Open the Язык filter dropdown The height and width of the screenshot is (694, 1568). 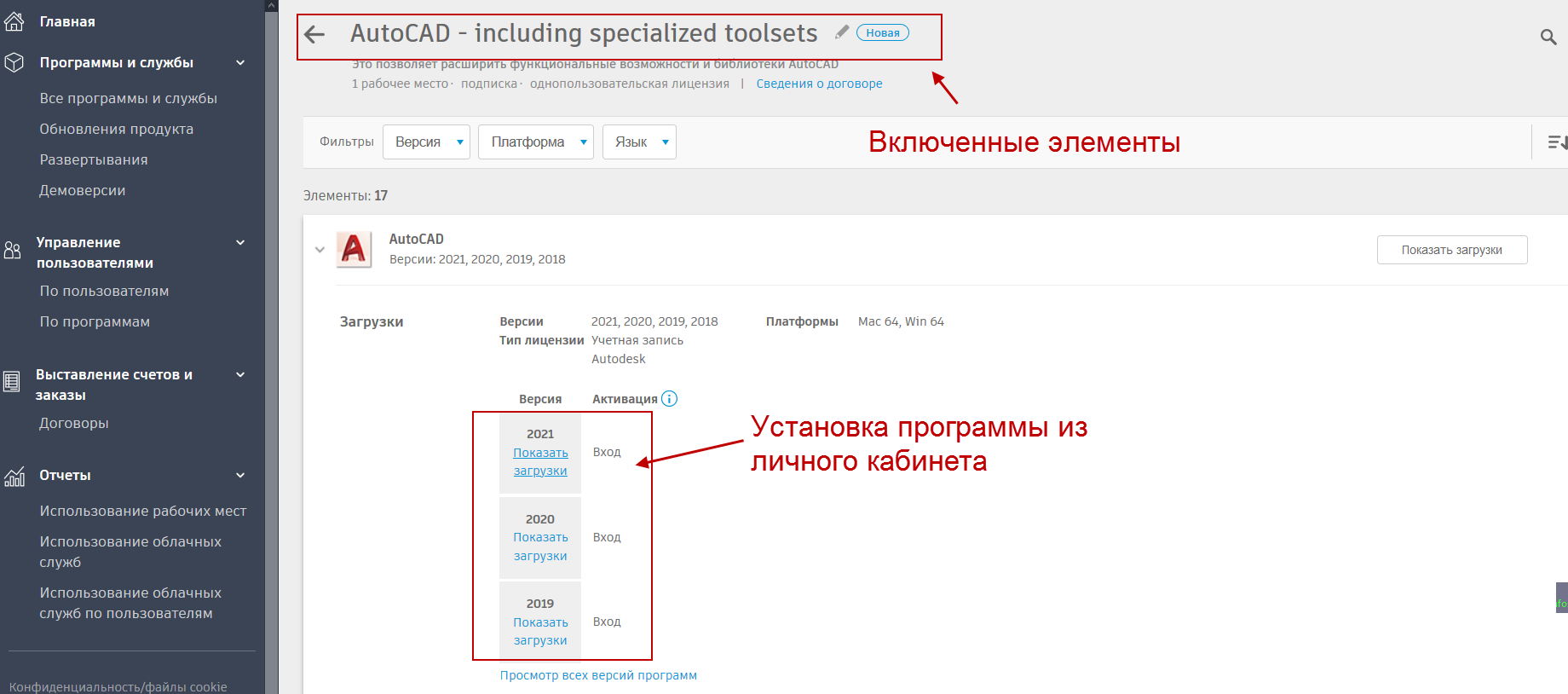(x=638, y=142)
